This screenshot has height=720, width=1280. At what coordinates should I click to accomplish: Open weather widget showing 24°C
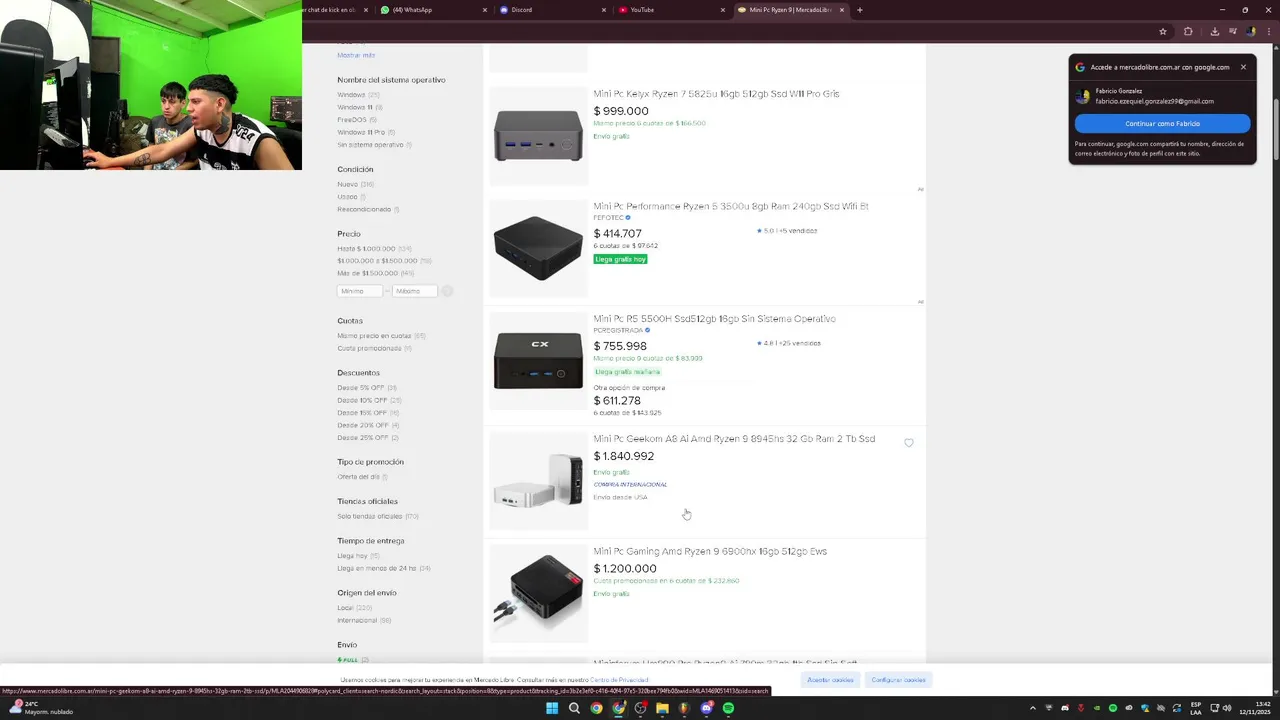tap(40, 708)
